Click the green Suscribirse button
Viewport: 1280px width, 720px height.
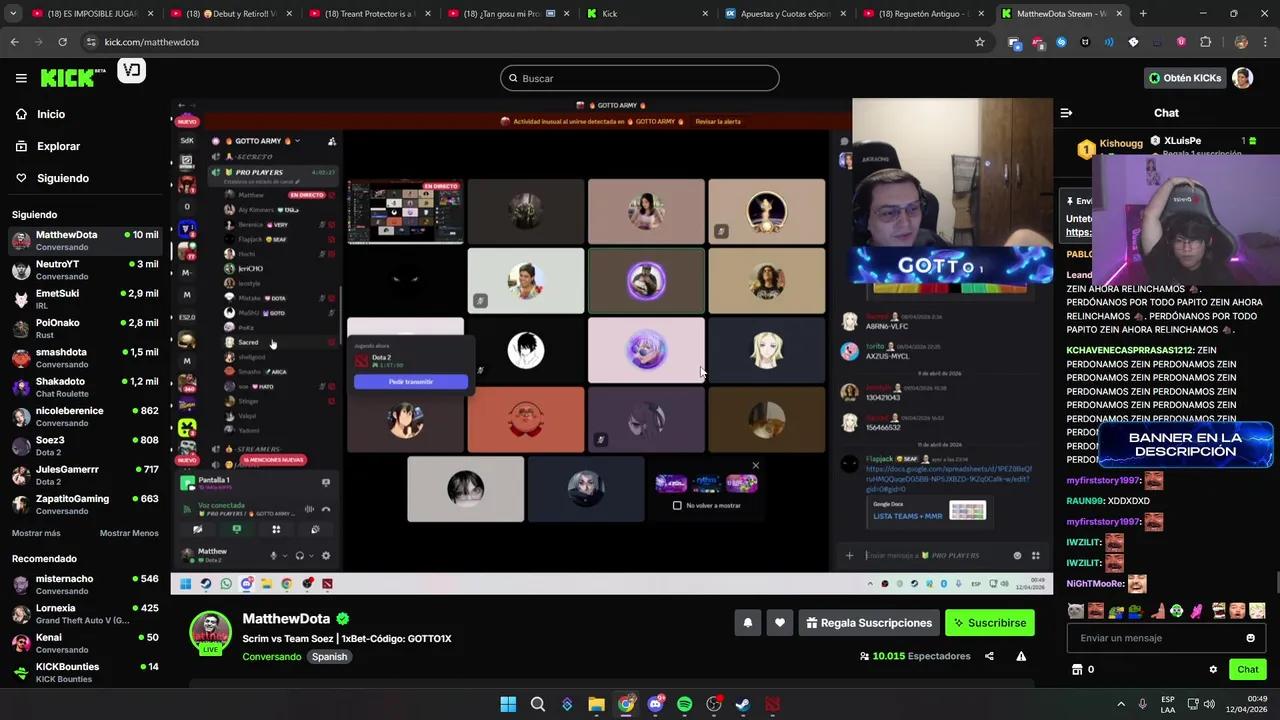click(x=989, y=622)
